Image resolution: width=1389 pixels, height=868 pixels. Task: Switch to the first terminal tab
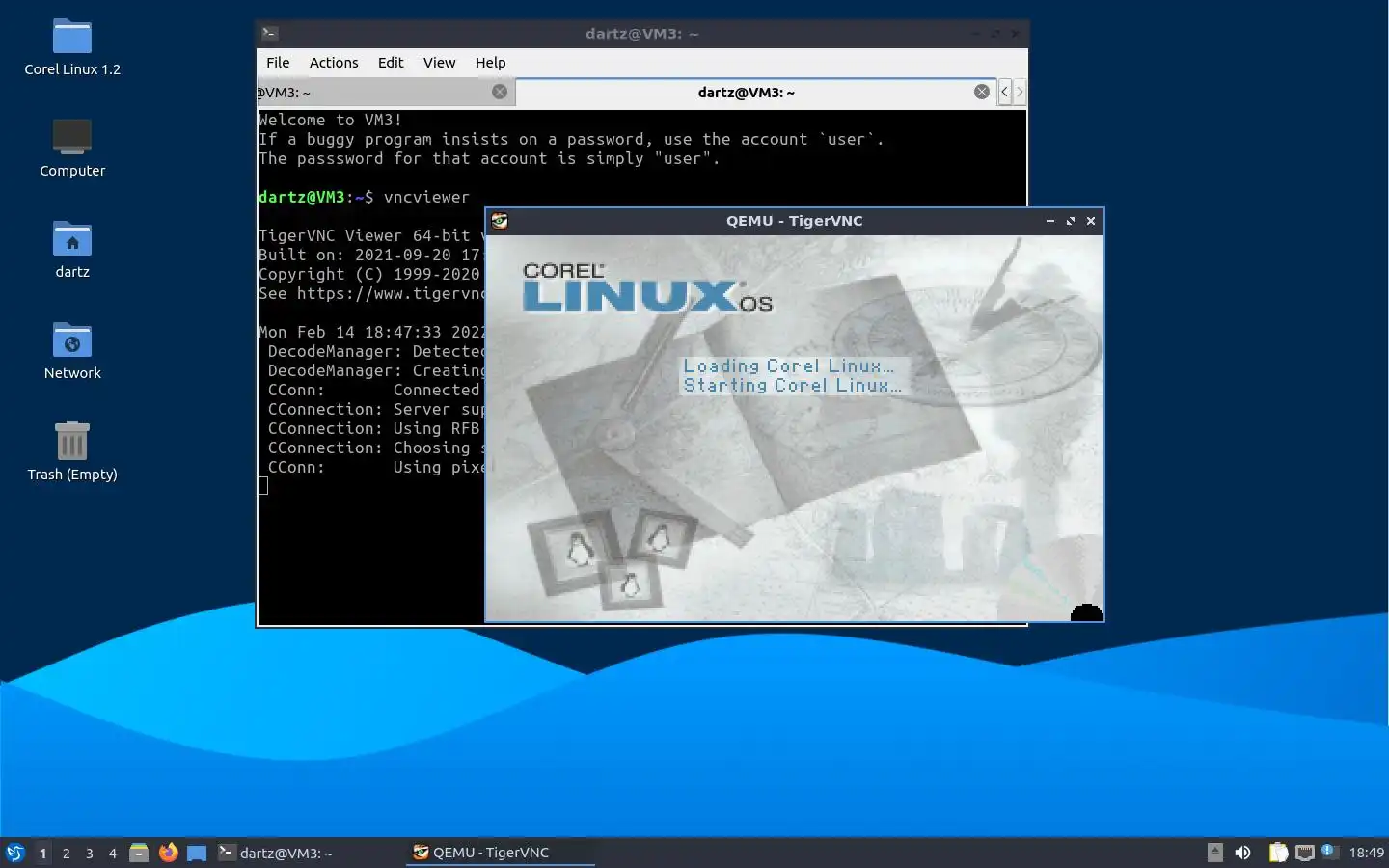coord(386,93)
